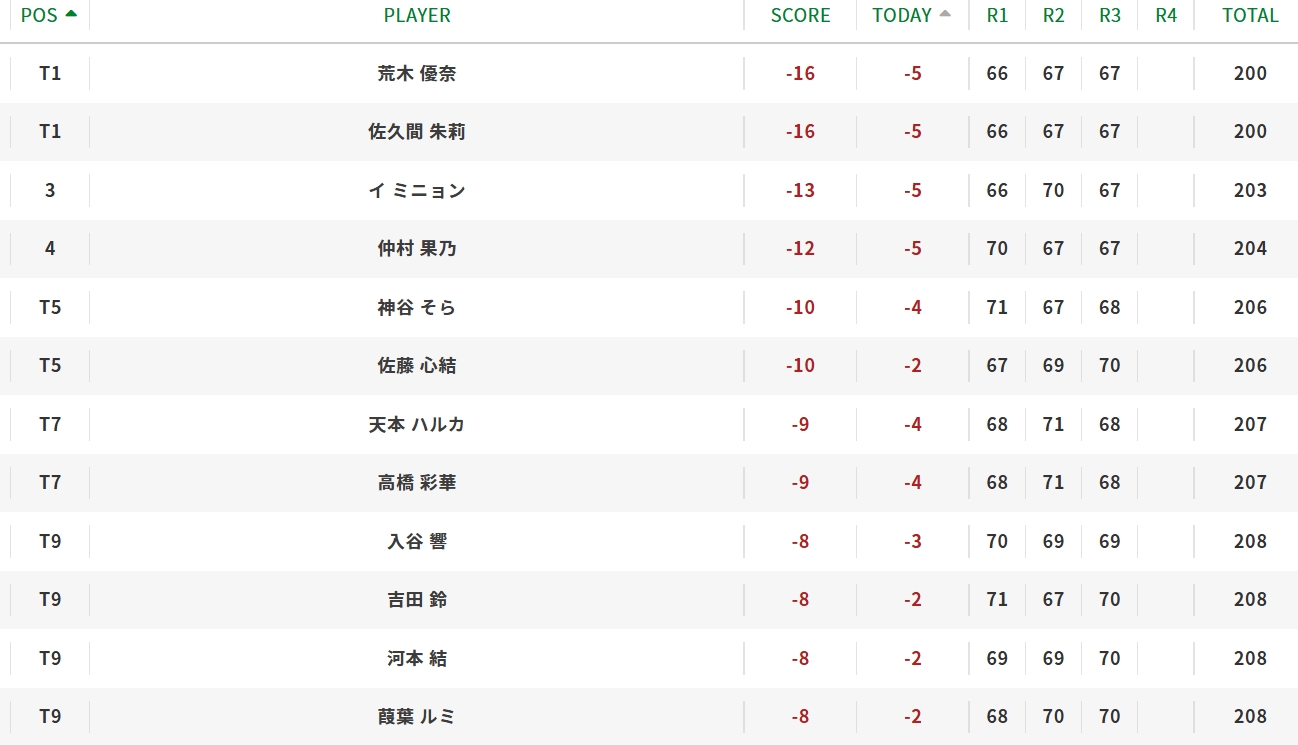Viewport: 1298px width, 745px height.
Task: Select 入谷 響 row
Action: (649, 541)
